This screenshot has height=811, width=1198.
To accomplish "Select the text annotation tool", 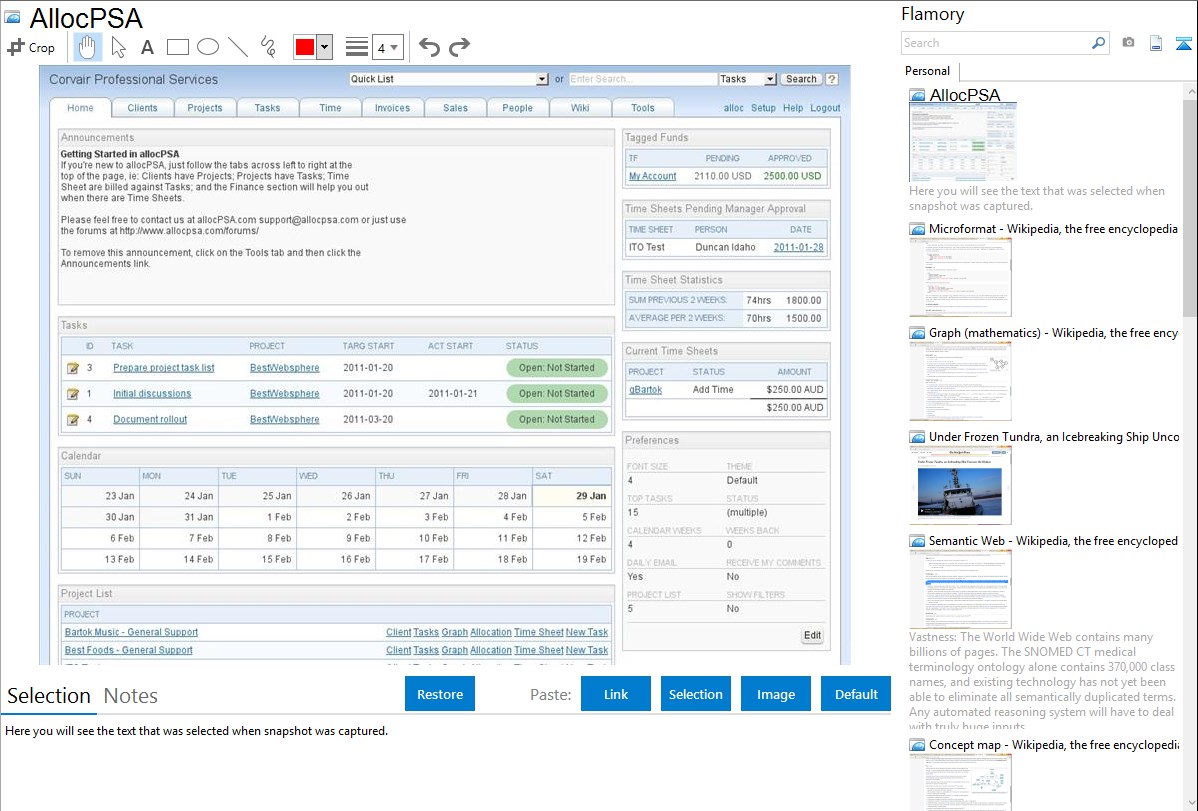I will (x=147, y=47).
